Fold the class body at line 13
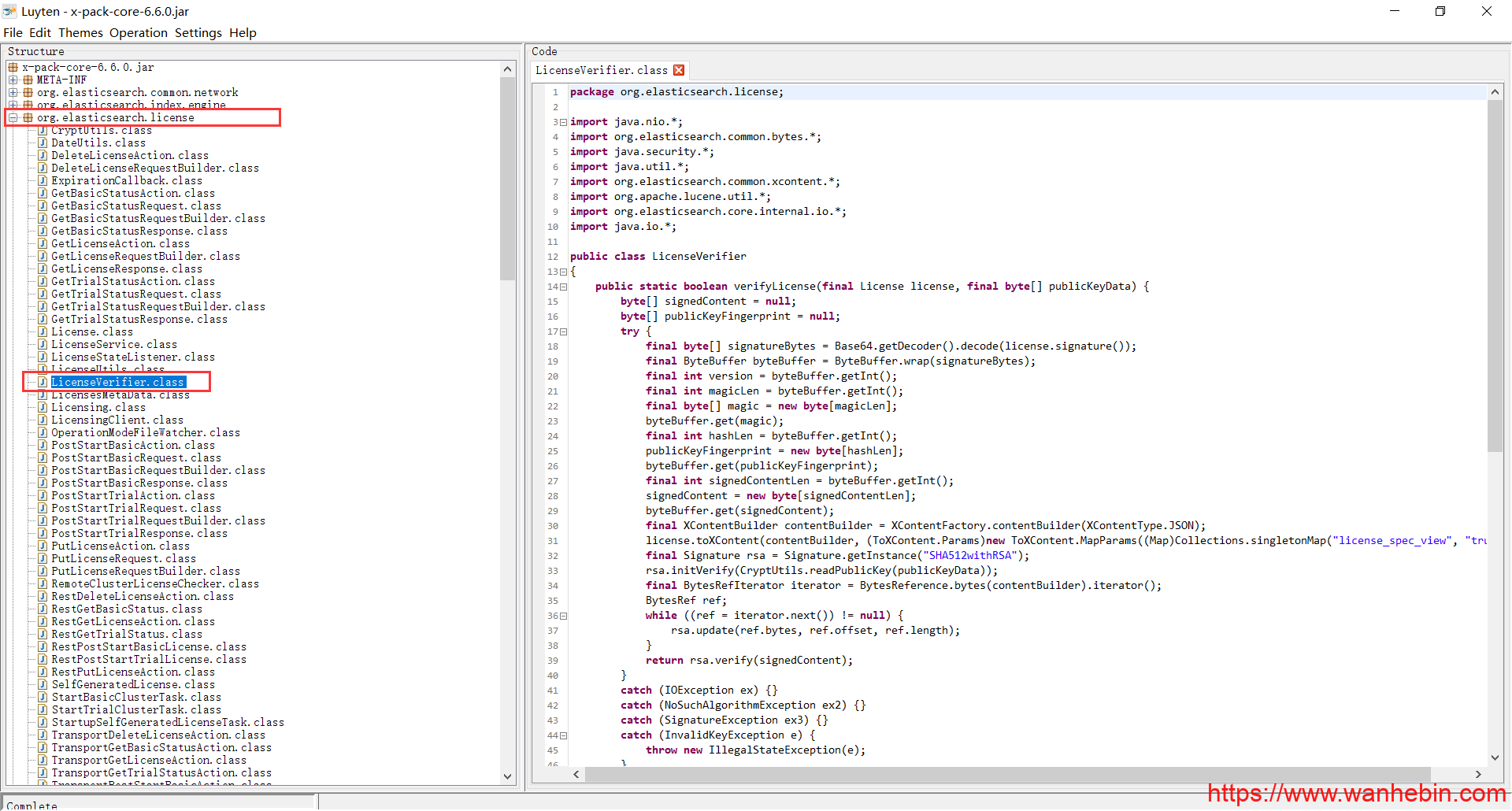 563,272
